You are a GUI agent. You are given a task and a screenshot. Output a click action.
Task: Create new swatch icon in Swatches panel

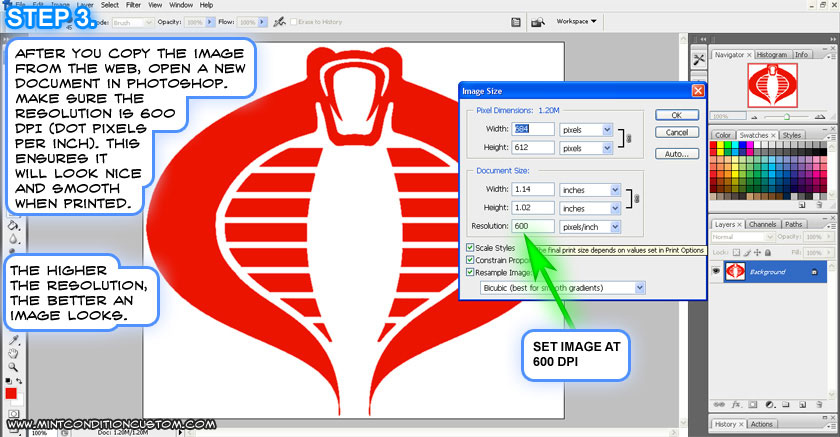[x=801, y=205]
